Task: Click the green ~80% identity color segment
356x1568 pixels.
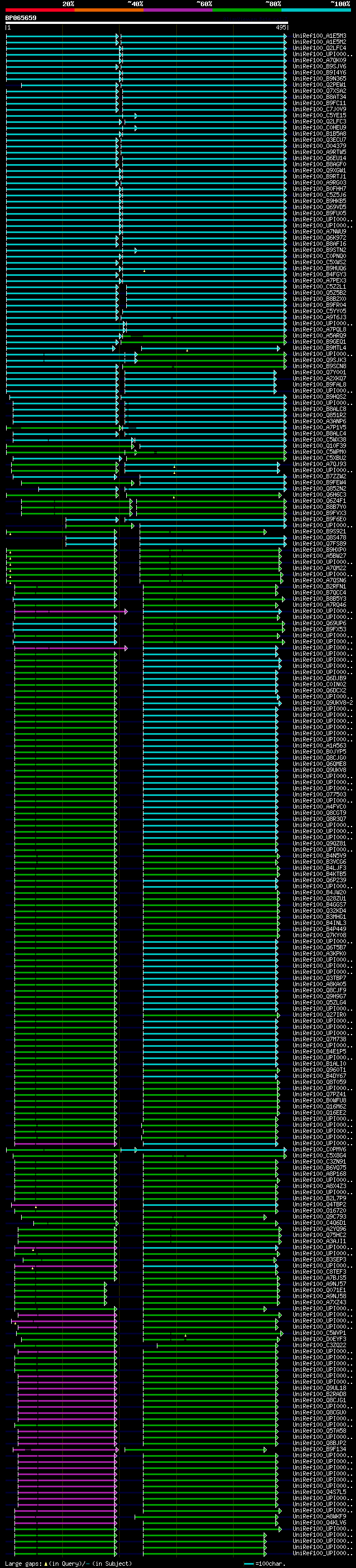Action: click(247, 10)
